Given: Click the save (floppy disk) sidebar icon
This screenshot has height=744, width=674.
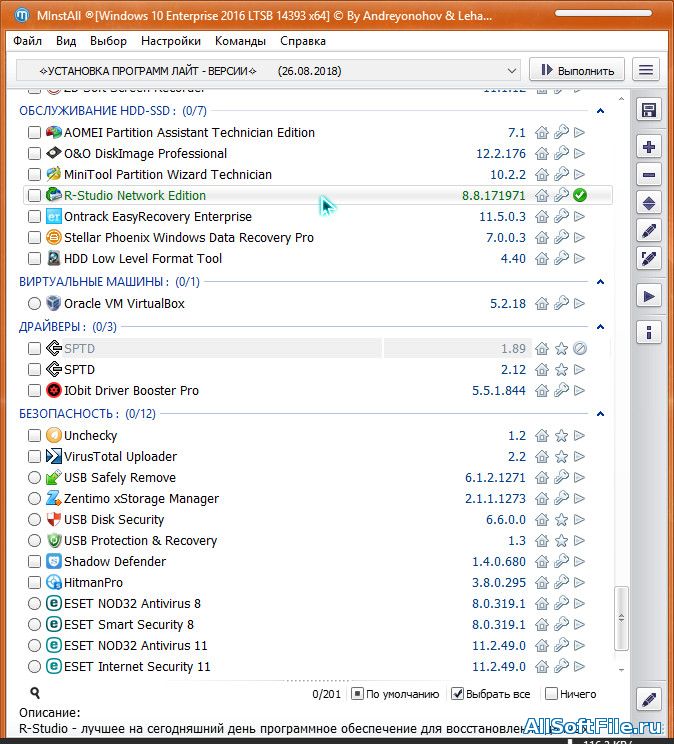Looking at the screenshot, I should [x=648, y=111].
